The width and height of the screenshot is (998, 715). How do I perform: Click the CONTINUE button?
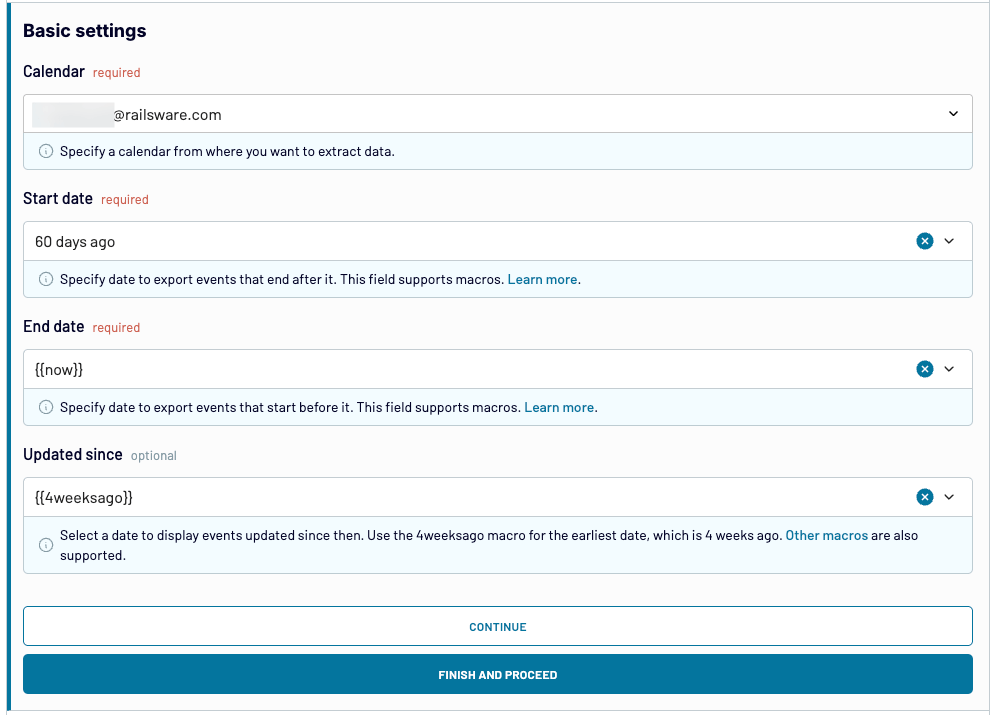tap(498, 627)
